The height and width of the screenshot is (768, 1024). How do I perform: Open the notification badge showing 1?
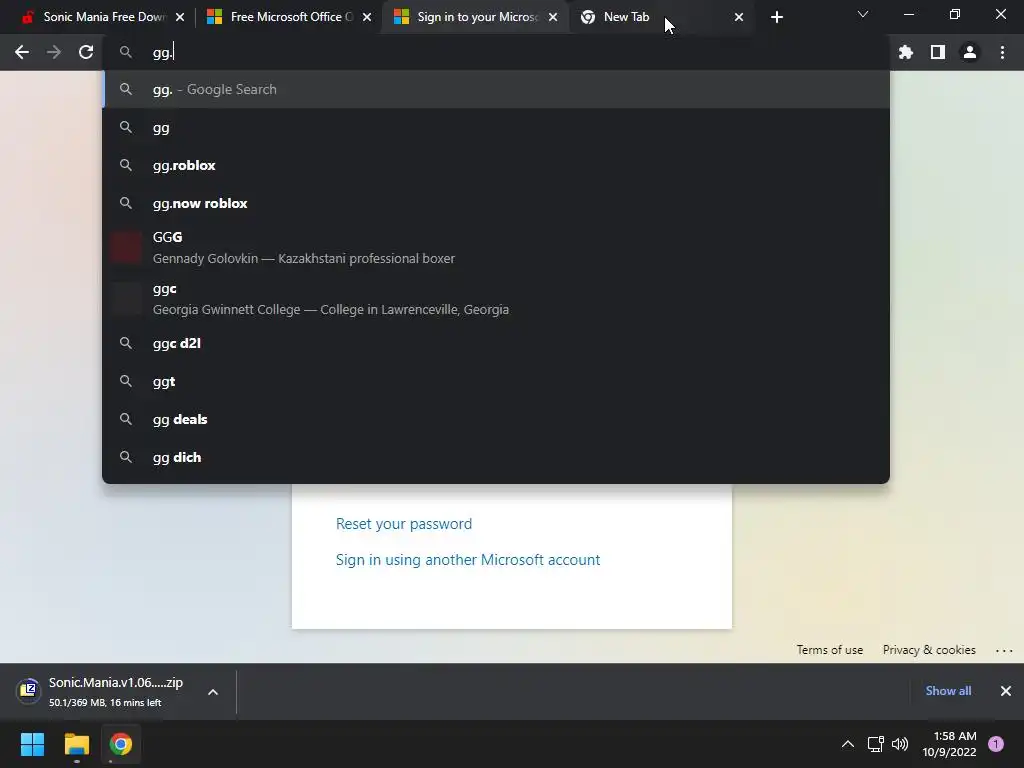(996, 744)
